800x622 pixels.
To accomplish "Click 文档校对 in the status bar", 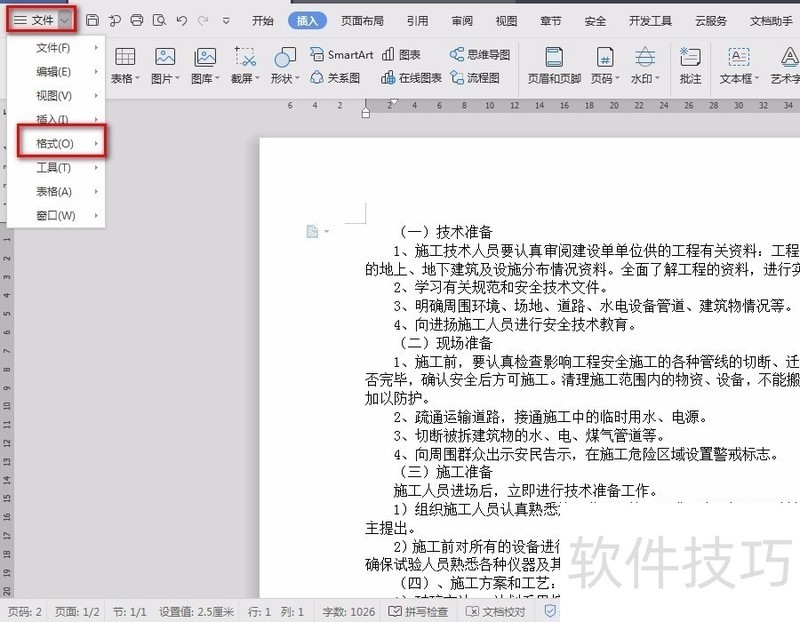I will [x=495, y=611].
